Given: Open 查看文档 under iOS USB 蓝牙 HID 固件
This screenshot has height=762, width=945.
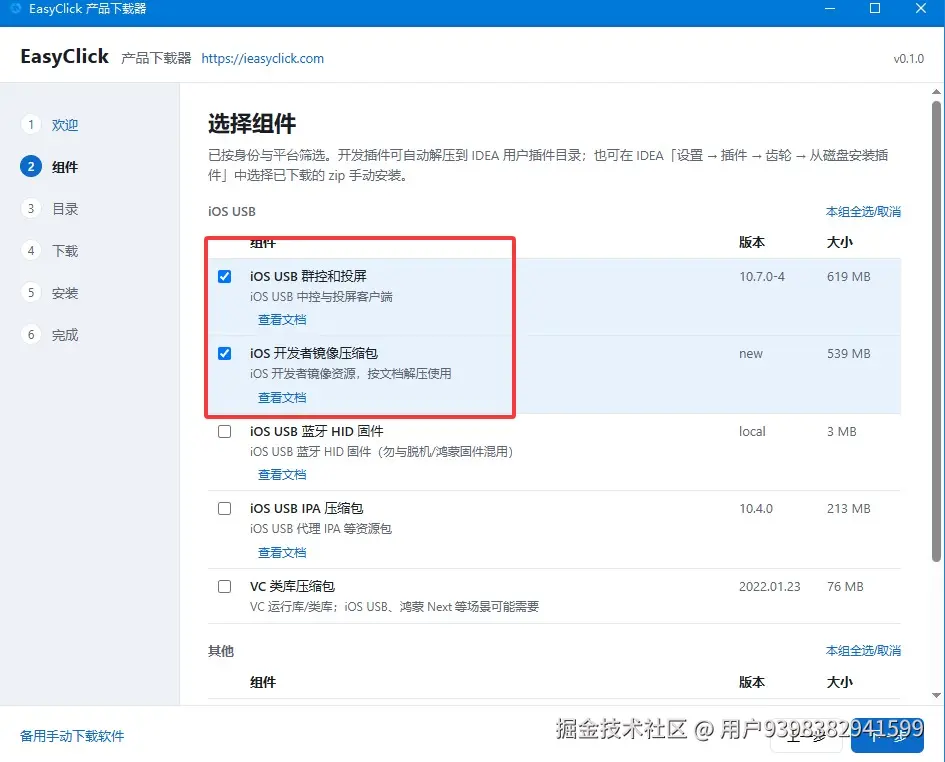Looking at the screenshot, I should (x=282, y=474).
